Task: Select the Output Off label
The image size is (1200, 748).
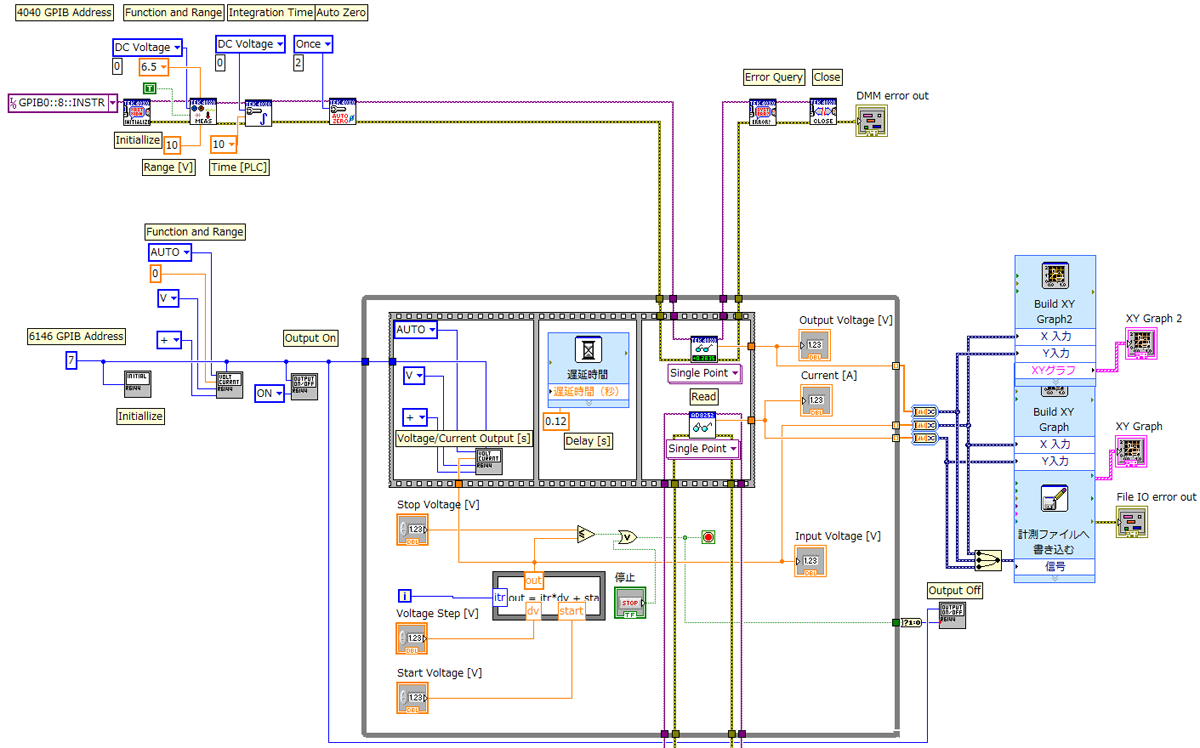Action: pos(954,591)
